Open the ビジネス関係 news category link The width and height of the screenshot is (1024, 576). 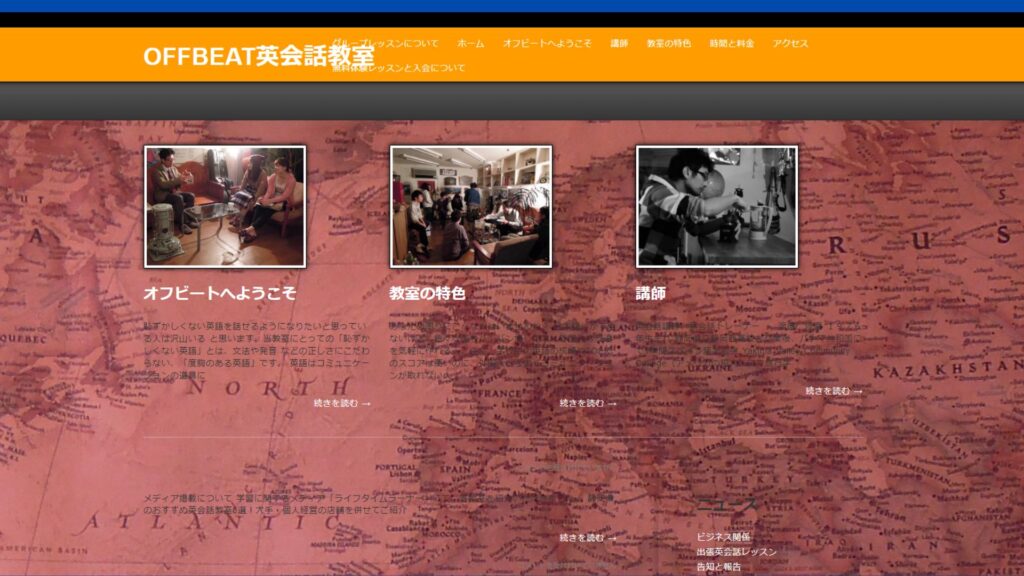pos(723,537)
